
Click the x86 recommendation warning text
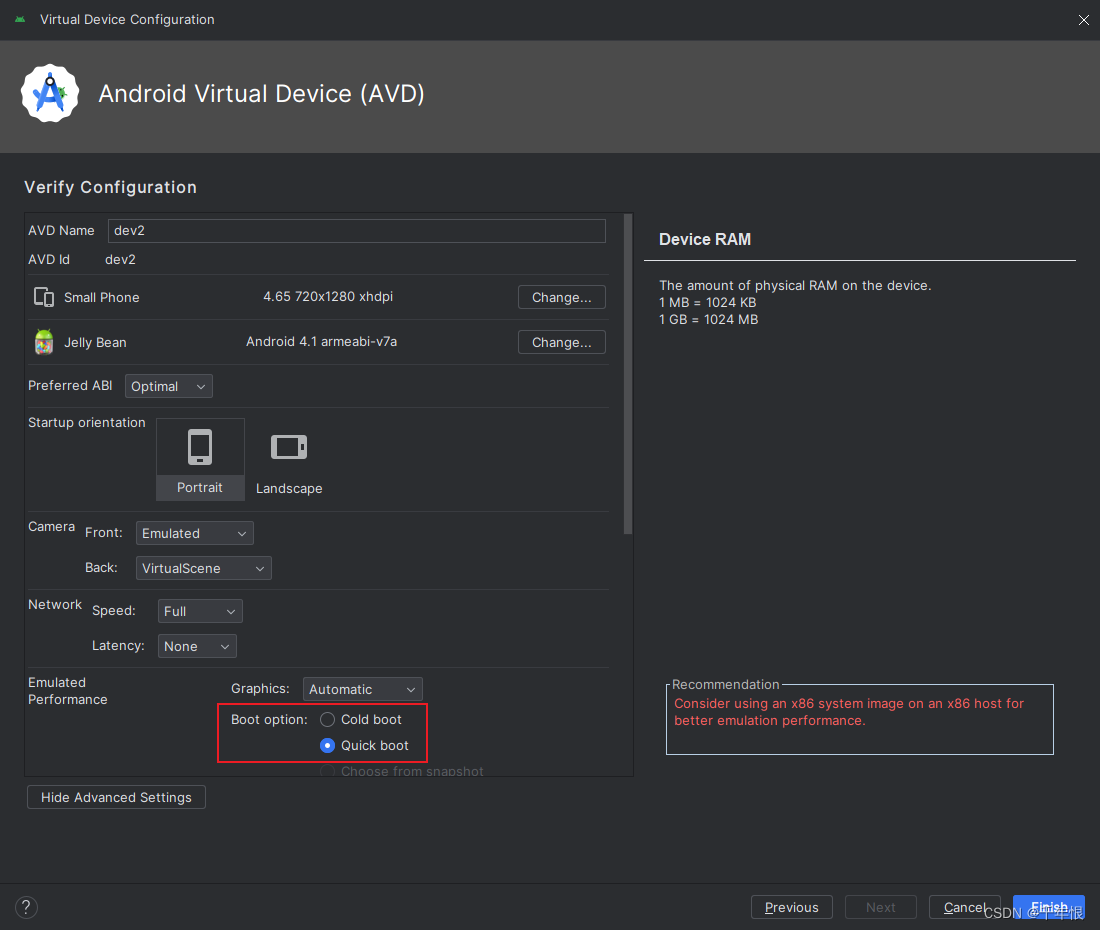[849, 712]
